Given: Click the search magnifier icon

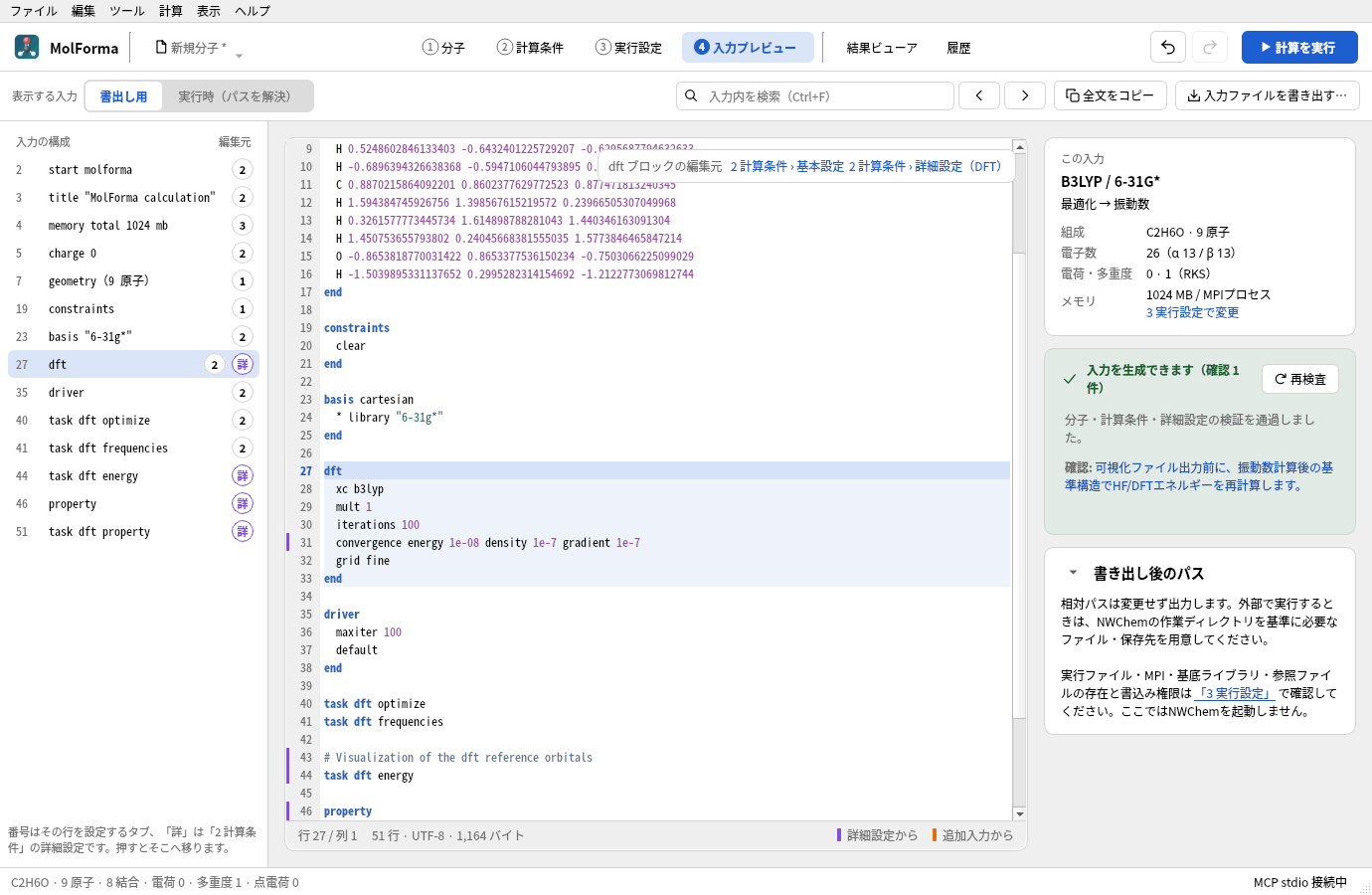Looking at the screenshot, I should (692, 95).
